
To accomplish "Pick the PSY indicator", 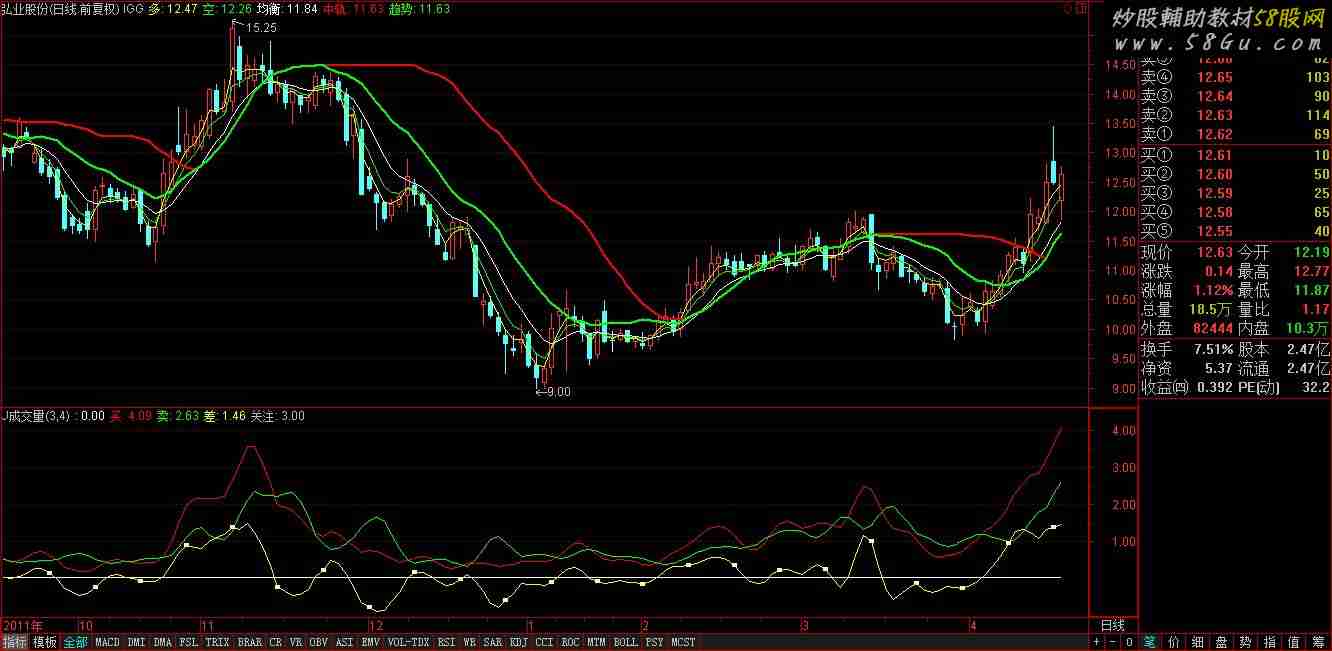I will point(654,642).
